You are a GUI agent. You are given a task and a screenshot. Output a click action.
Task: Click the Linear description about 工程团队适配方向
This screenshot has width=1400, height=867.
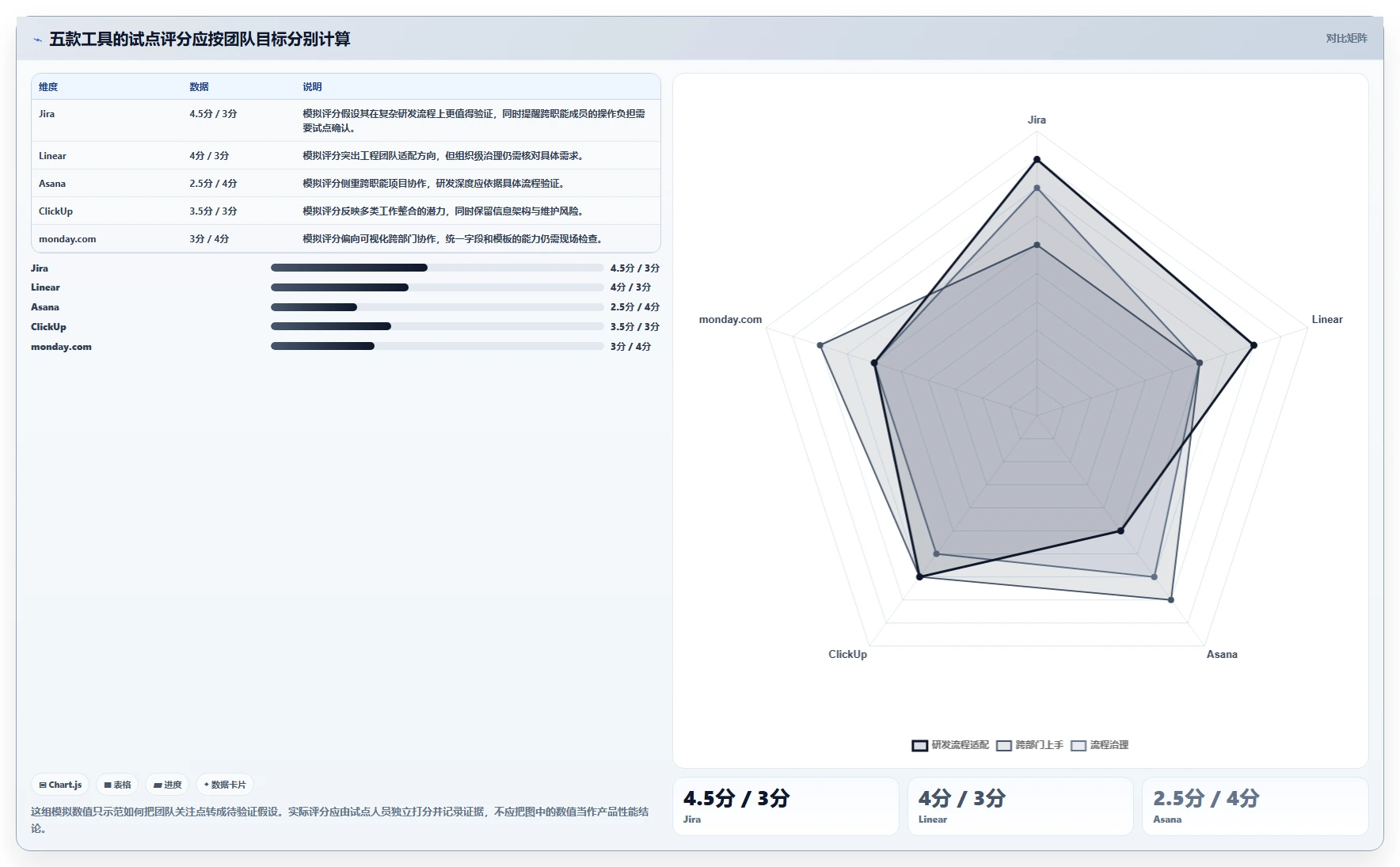(x=445, y=156)
